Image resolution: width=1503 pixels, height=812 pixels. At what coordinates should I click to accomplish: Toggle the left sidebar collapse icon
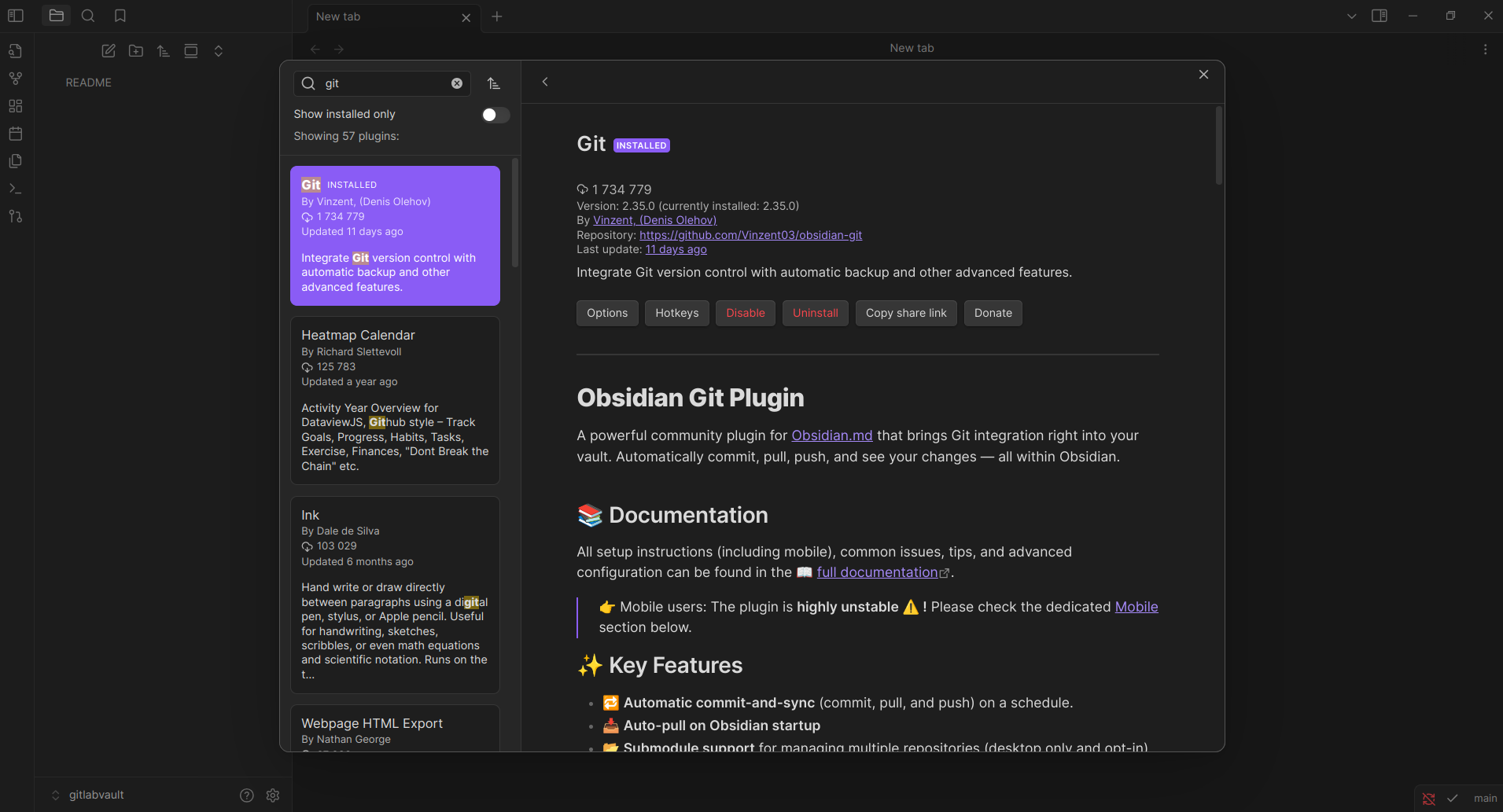click(16, 16)
